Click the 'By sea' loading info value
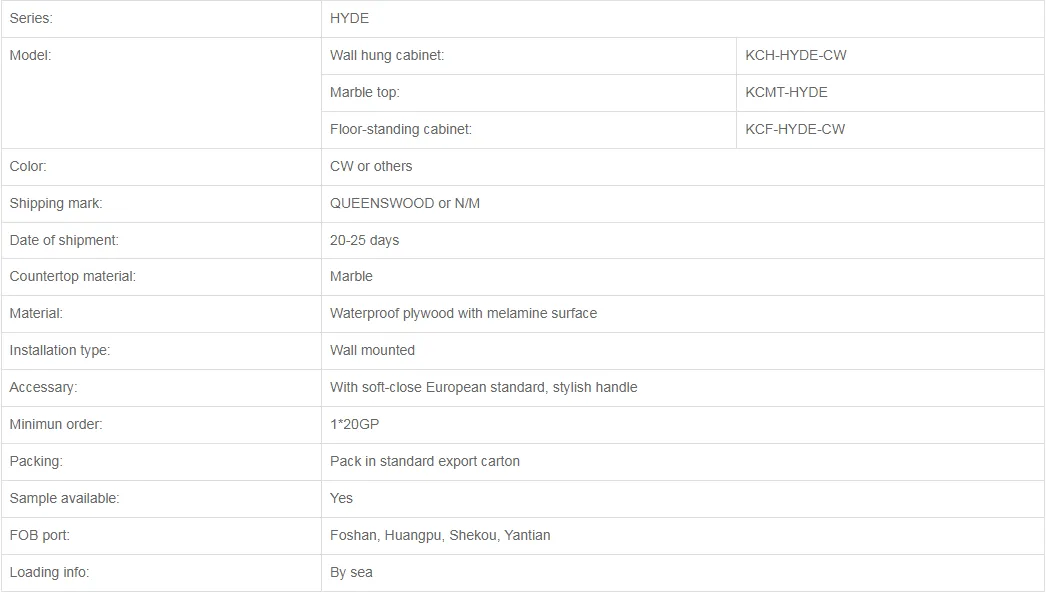1046x593 pixels. click(351, 573)
